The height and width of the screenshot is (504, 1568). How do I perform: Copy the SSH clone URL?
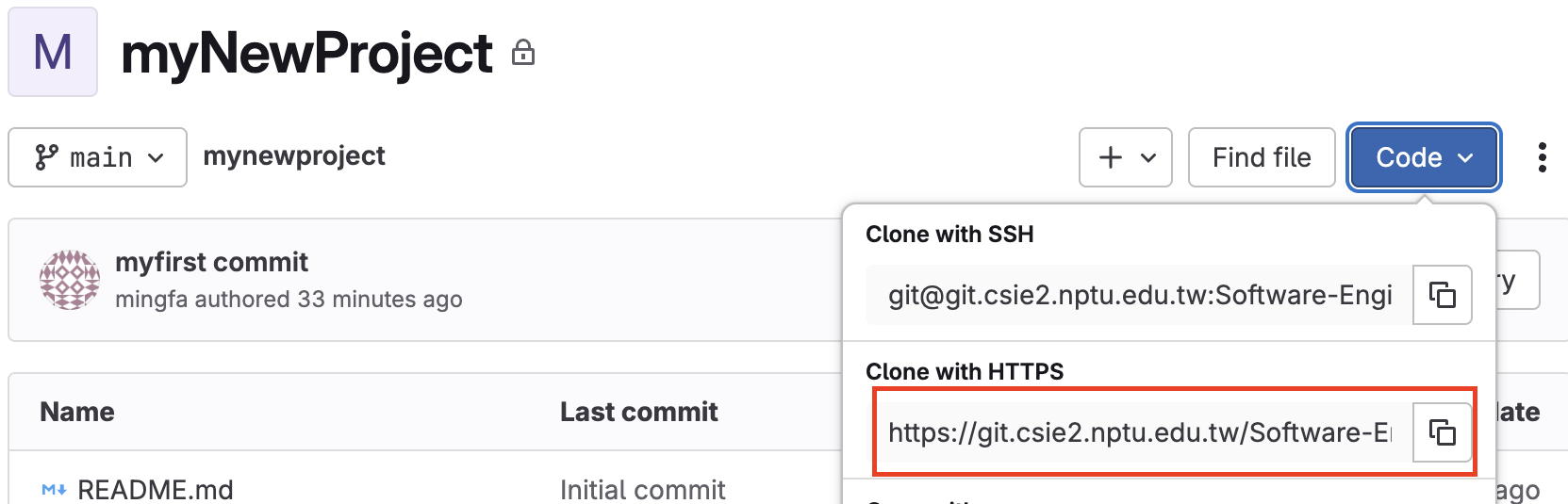[x=1442, y=295]
